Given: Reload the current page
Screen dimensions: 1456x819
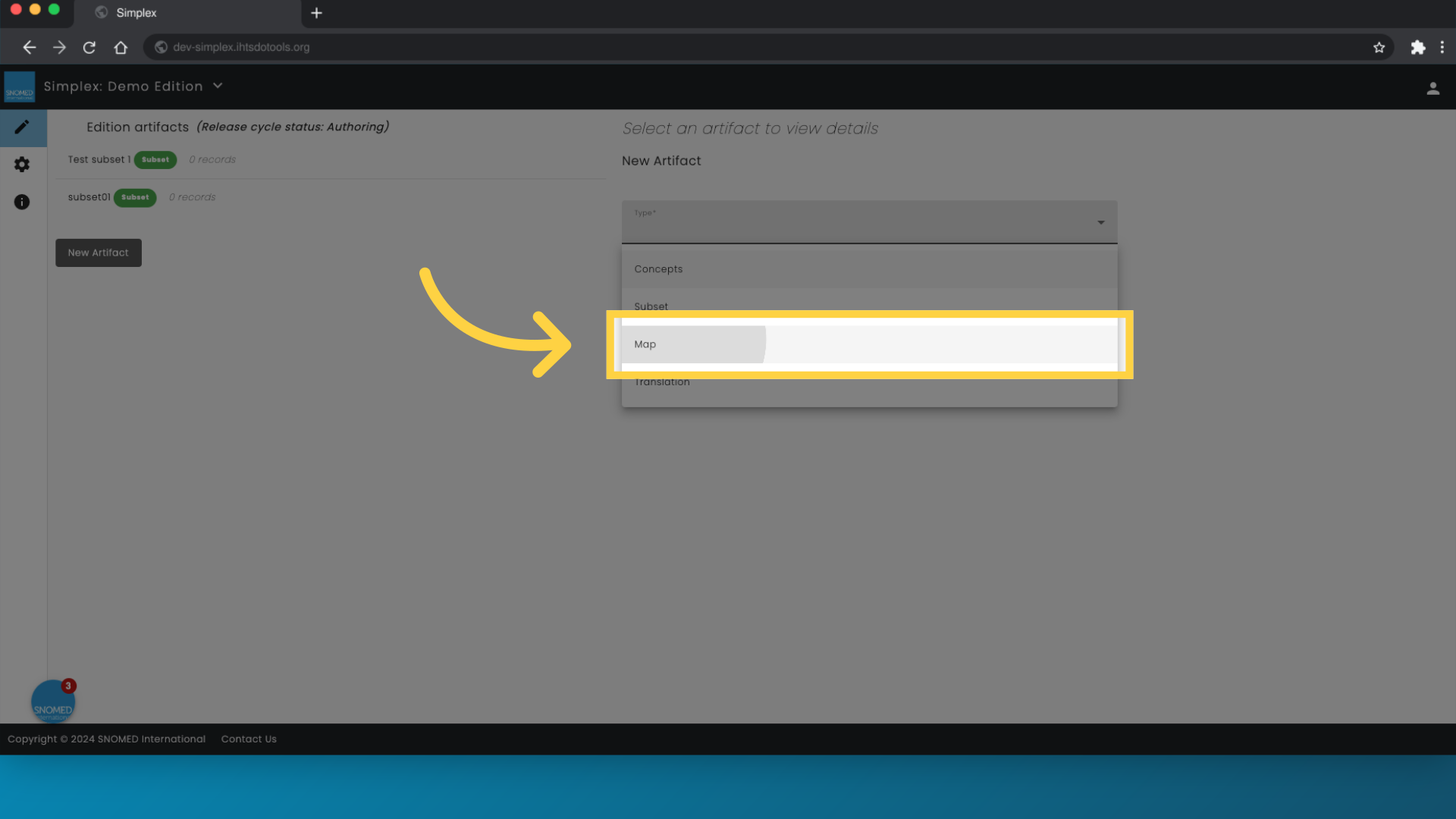Looking at the screenshot, I should click(89, 47).
